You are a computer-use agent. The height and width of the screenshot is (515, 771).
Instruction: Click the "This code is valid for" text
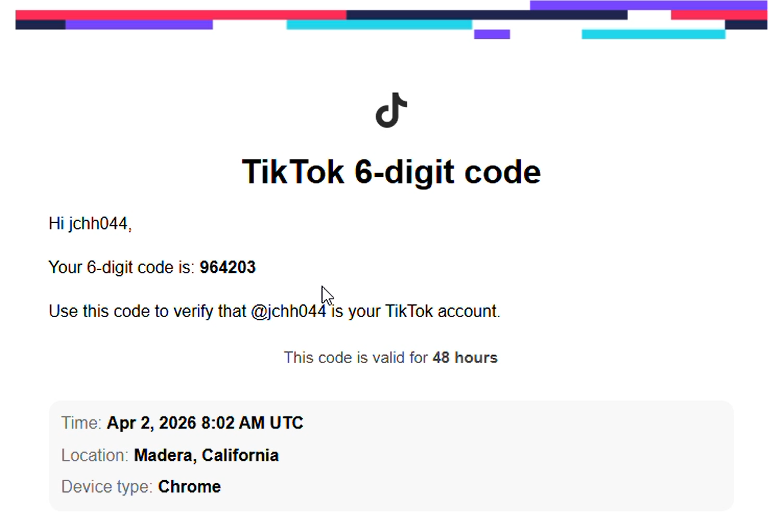355,357
